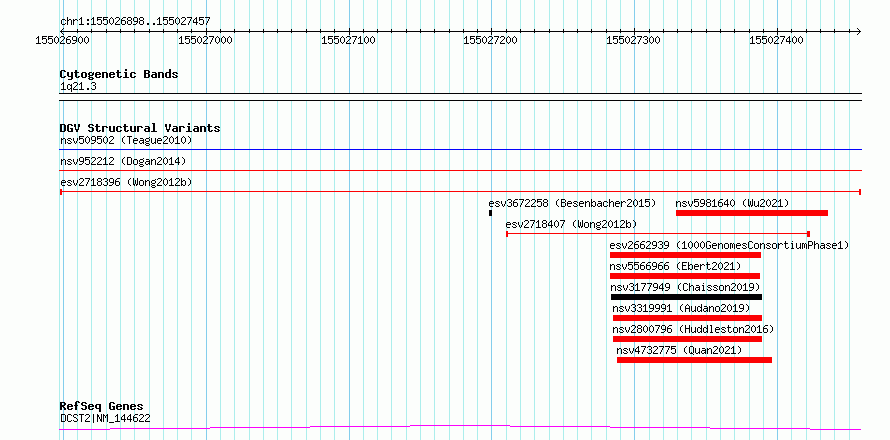
Task: Click the 155026900 ruler coordinate
Action: click(62, 40)
